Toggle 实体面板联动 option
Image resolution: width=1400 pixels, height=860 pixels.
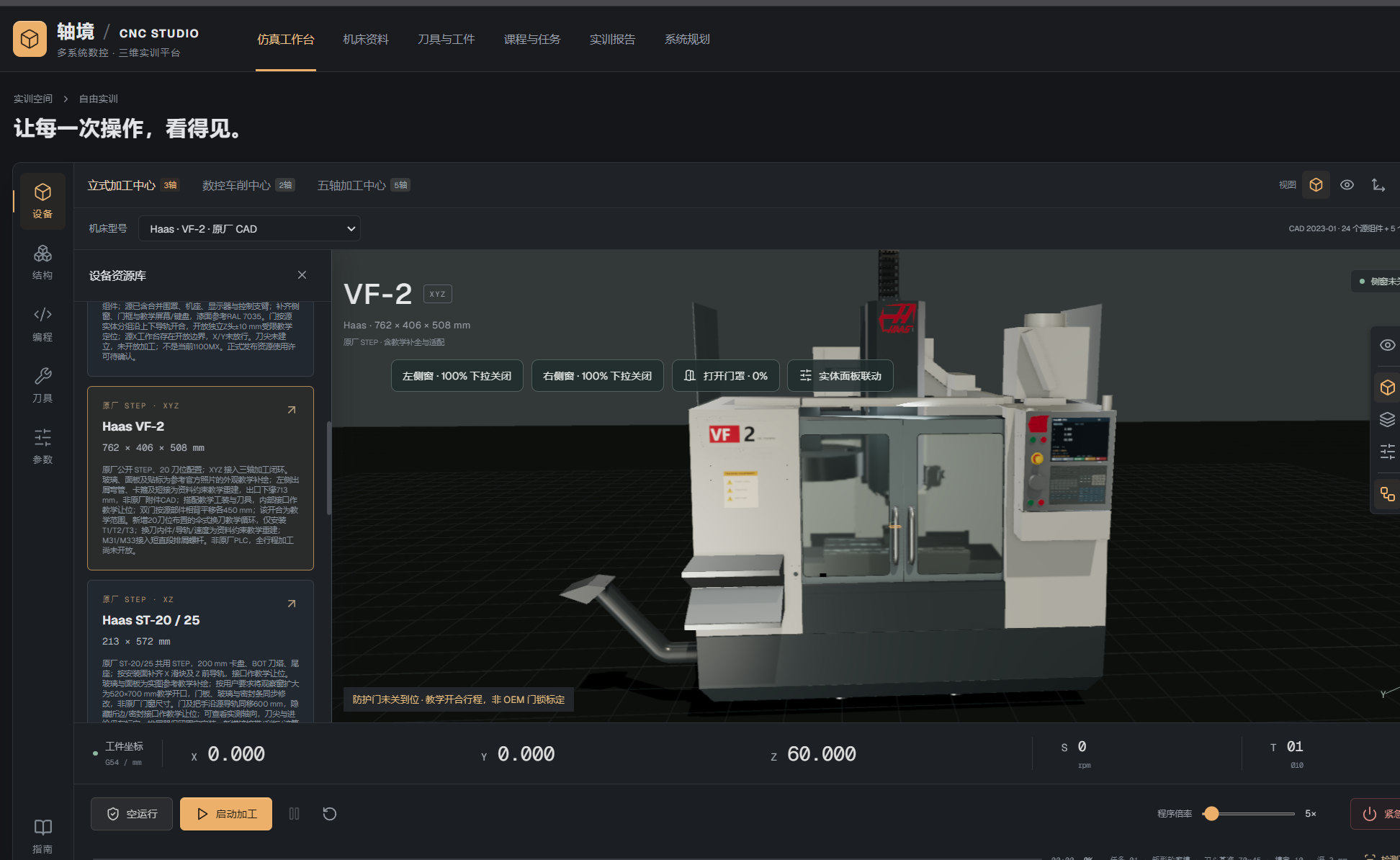pyautogui.click(x=840, y=376)
